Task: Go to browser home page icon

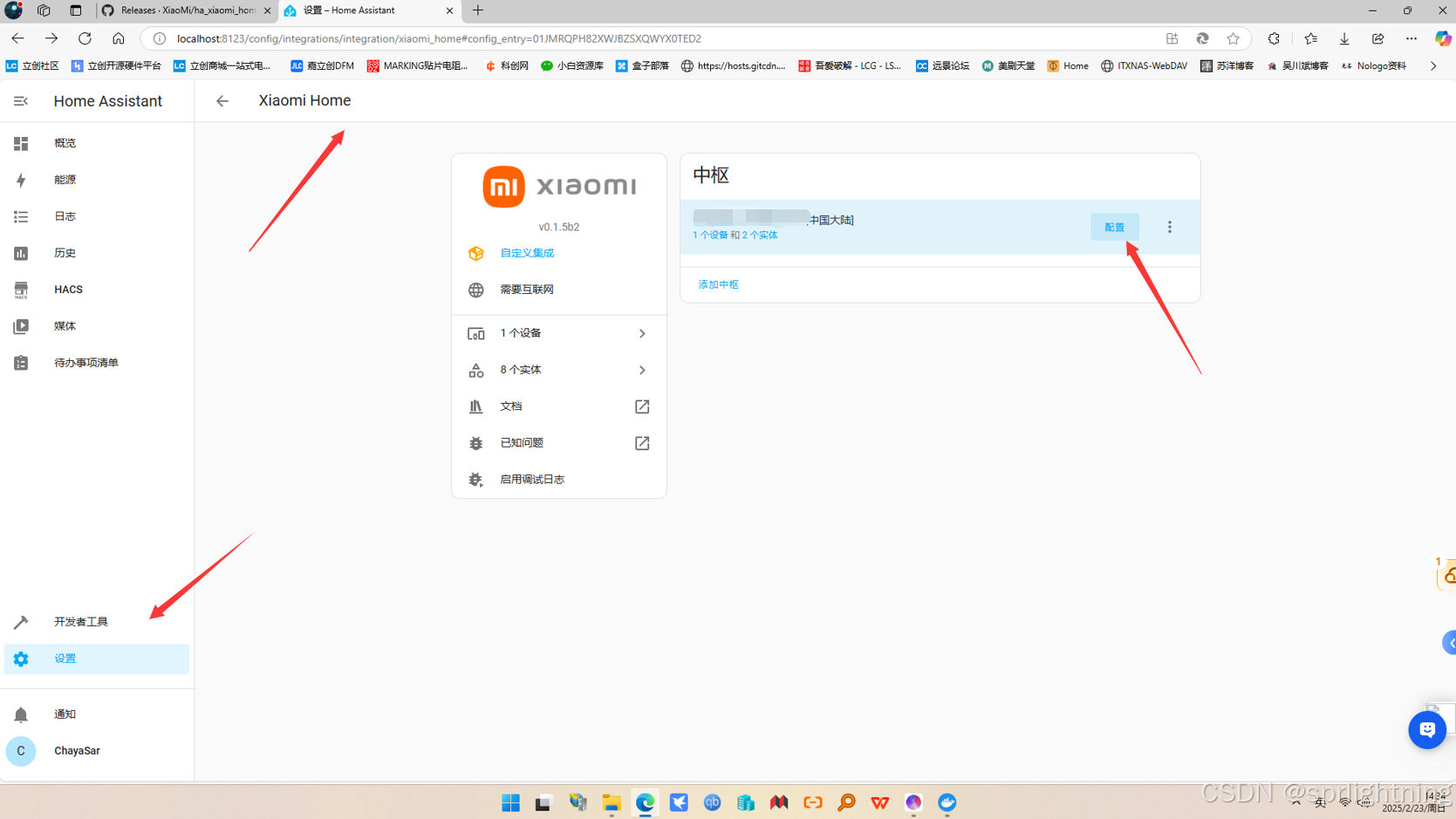Action: click(118, 38)
